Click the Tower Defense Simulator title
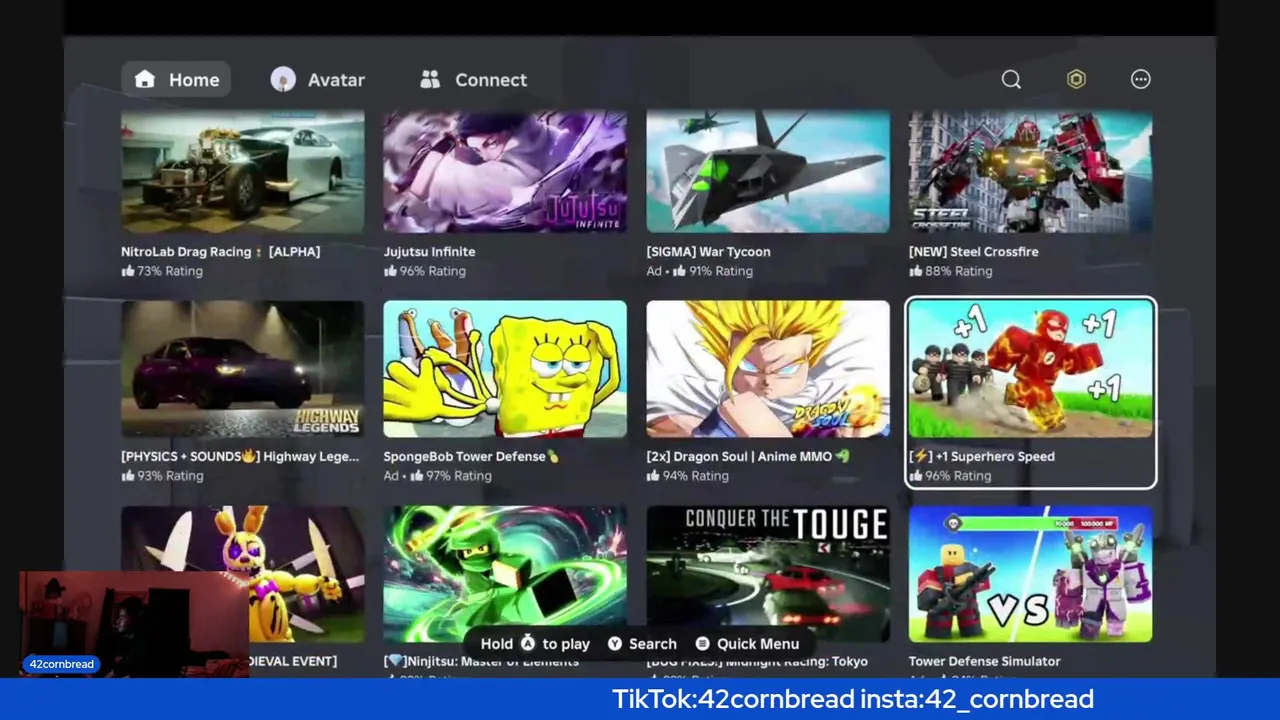 pyautogui.click(x=984, y=661)
